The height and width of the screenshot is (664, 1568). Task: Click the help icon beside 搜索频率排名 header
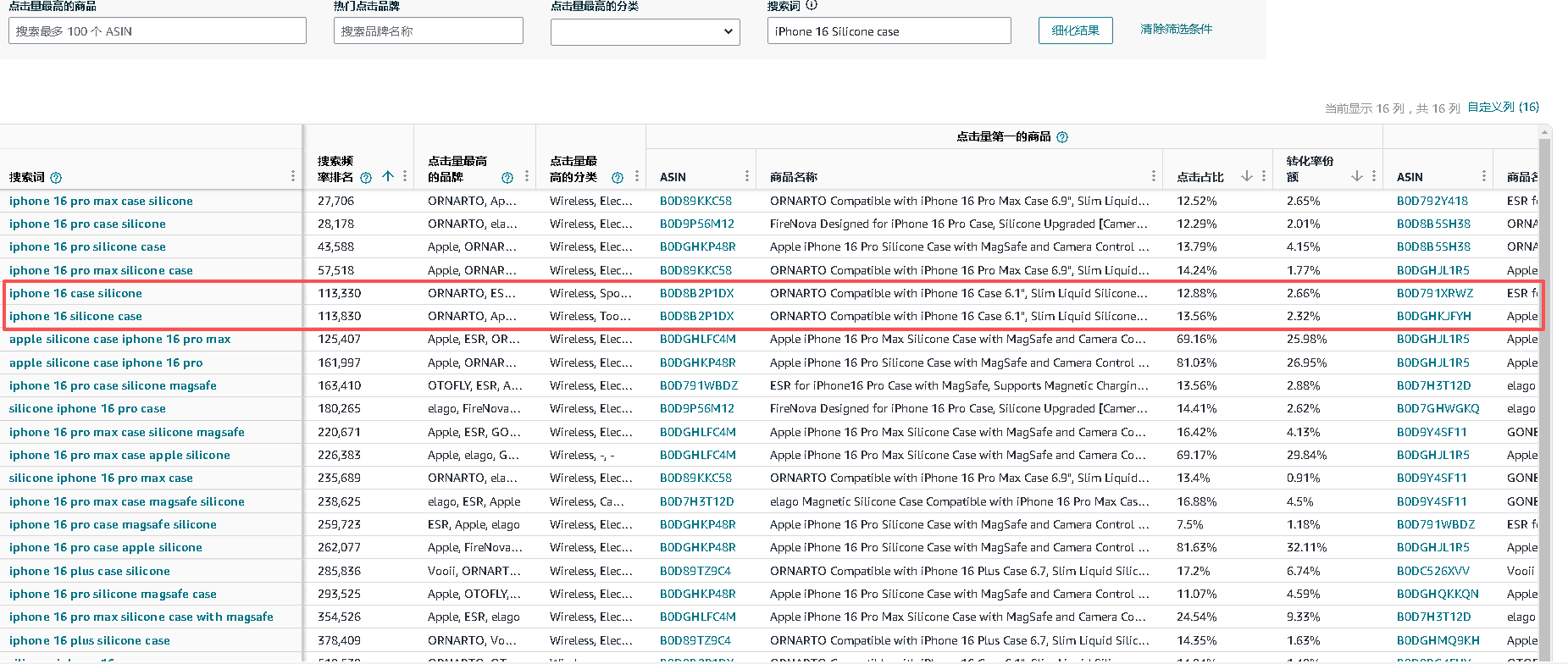click(366, 178)
